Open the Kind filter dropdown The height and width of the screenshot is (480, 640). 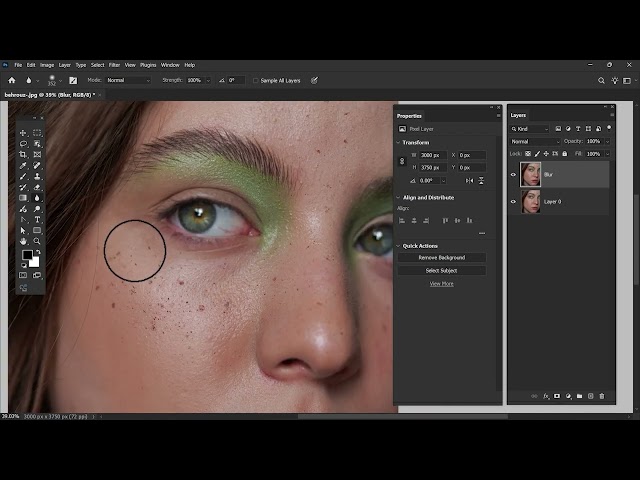pos(529,129)
